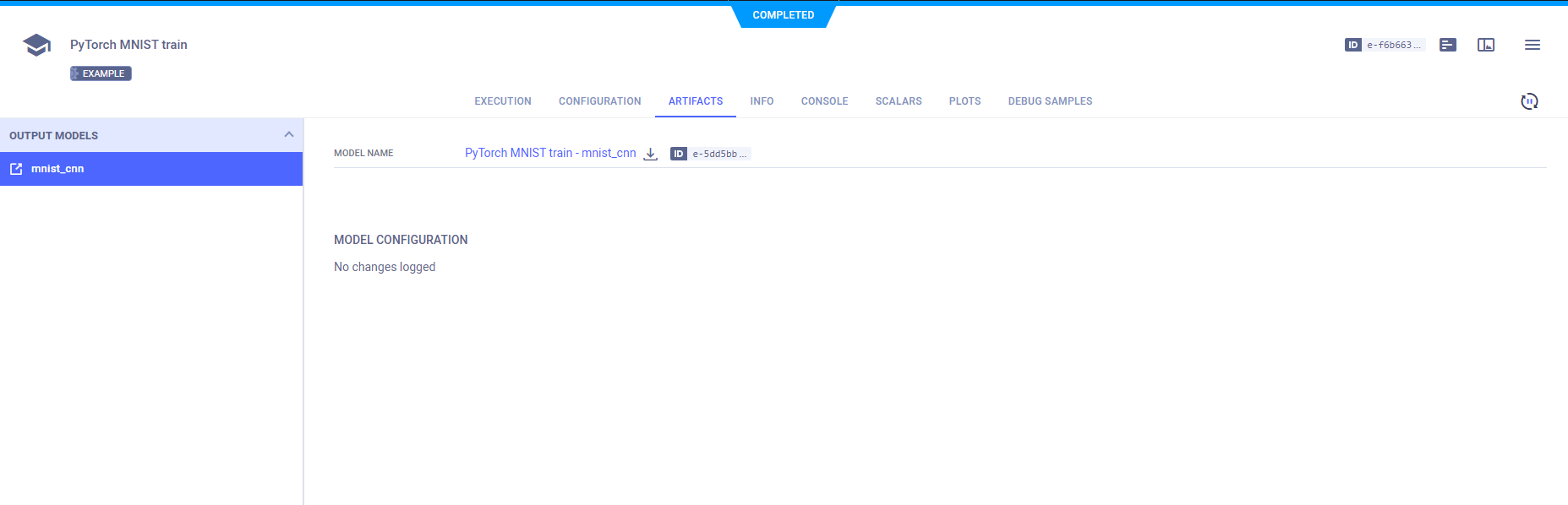Select mnist_cnn in the output models list
Viewport: 1568px width, 505px height.
coord(57,169)
